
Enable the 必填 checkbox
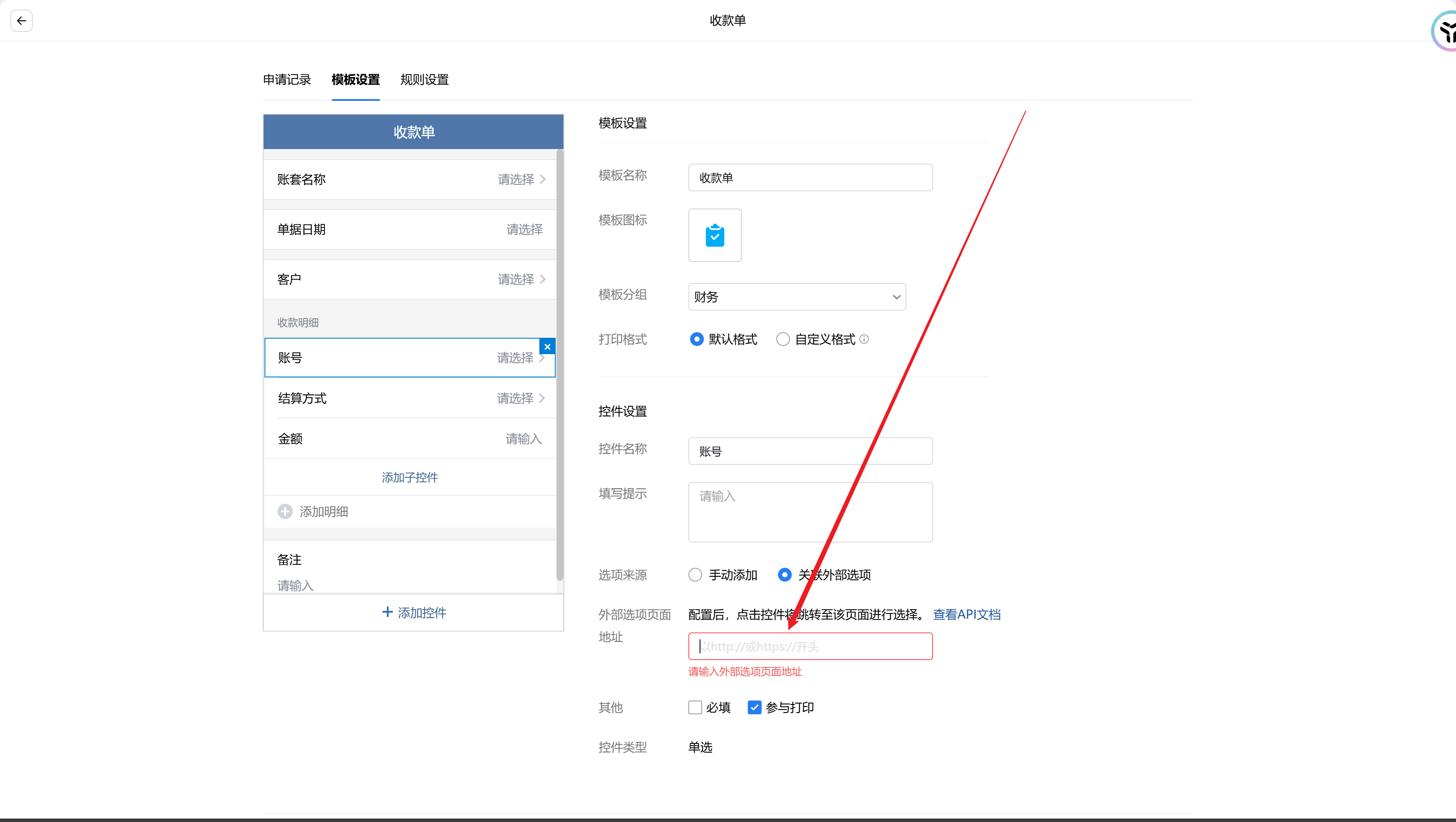tap(695, 707)
